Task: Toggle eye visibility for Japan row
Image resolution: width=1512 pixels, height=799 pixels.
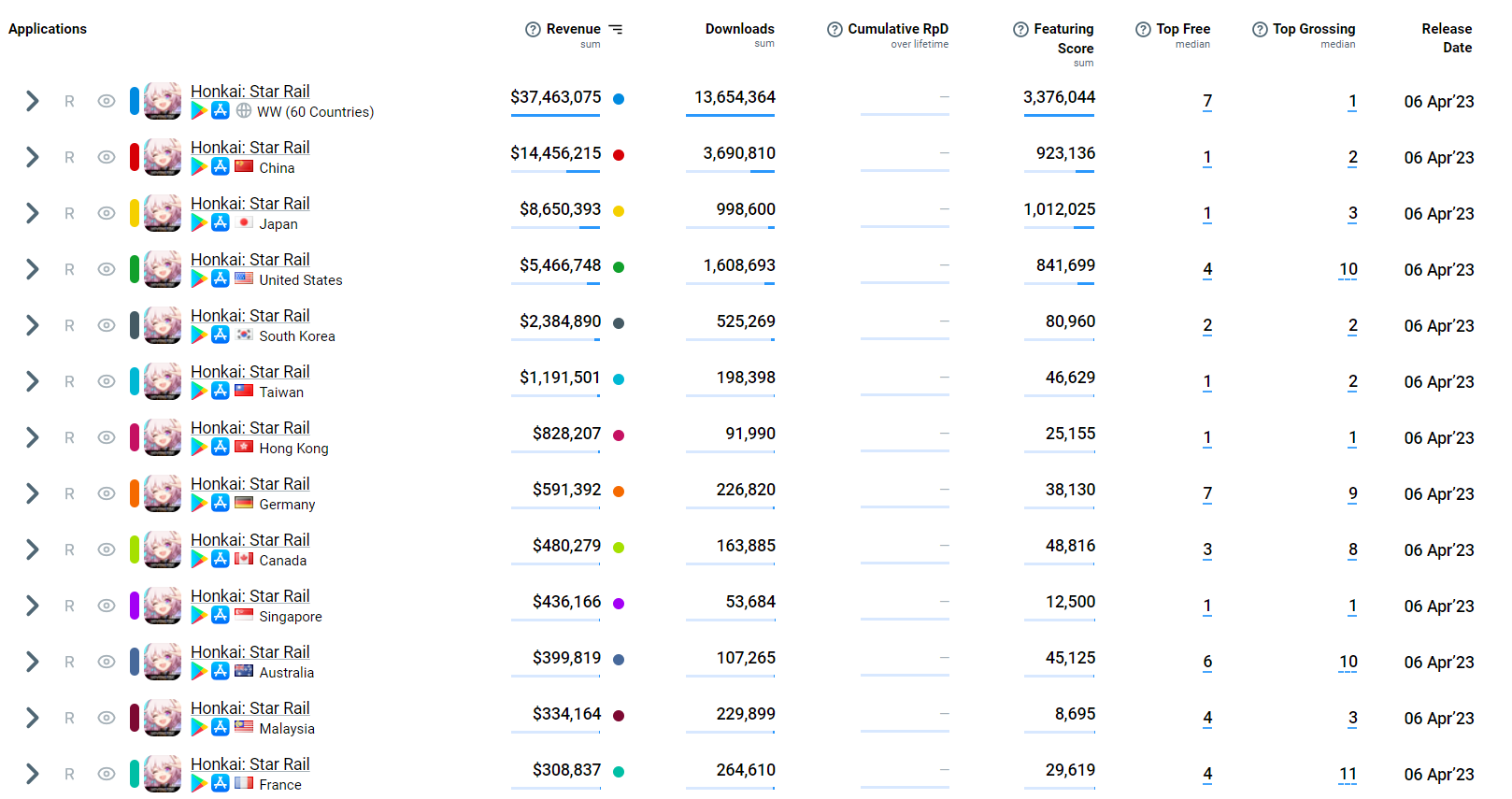Action: click(107, 213)
